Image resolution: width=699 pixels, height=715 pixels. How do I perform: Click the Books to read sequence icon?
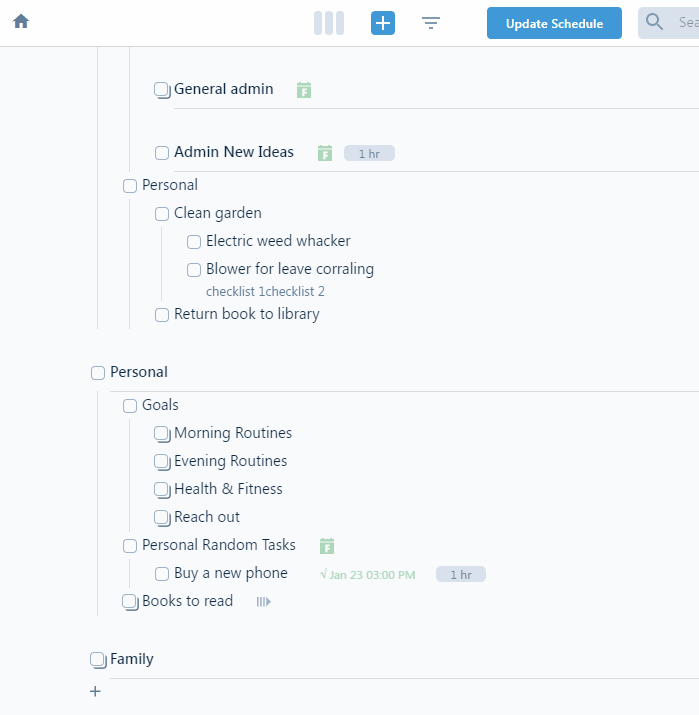[264, 602]
